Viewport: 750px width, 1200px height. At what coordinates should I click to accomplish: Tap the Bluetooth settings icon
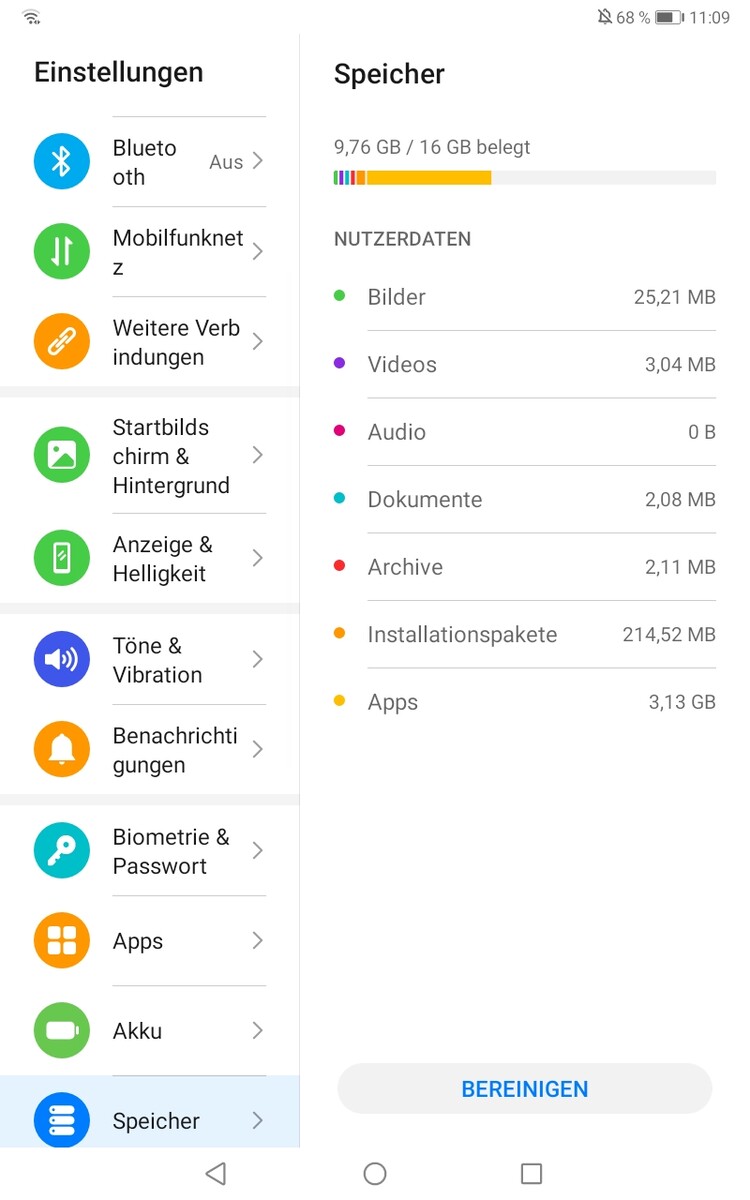[62, 162]
